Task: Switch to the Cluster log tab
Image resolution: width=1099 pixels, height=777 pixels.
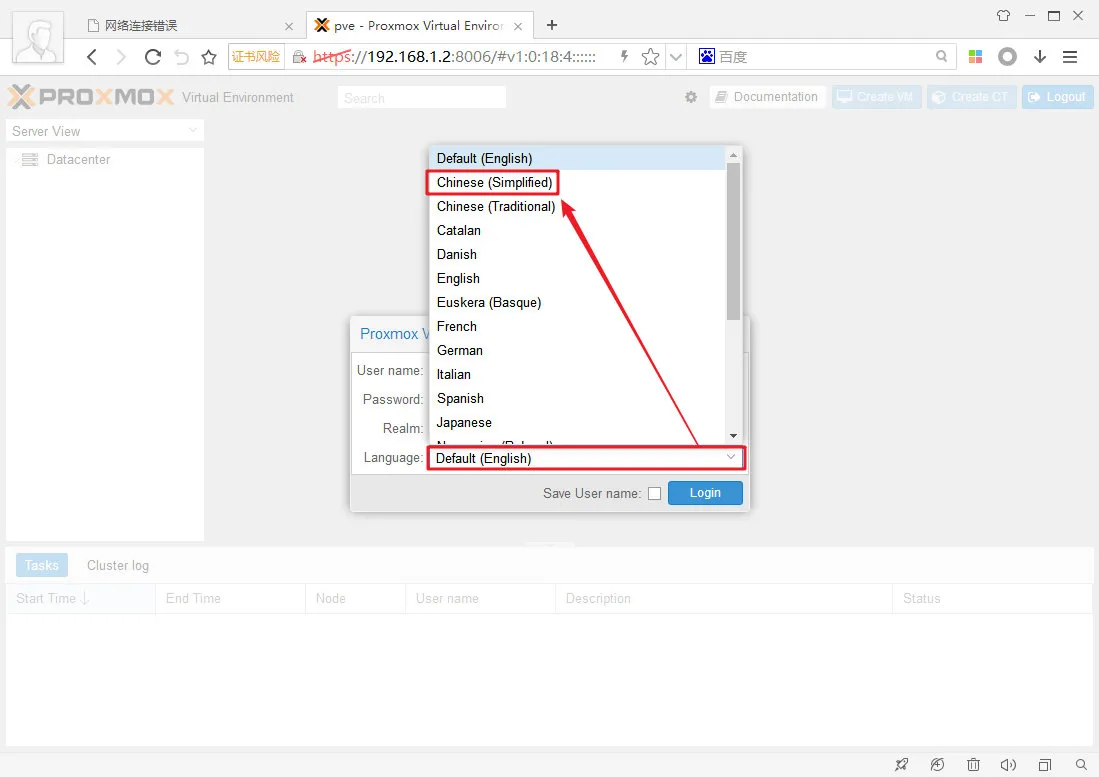Action: (x=118, y=565)
